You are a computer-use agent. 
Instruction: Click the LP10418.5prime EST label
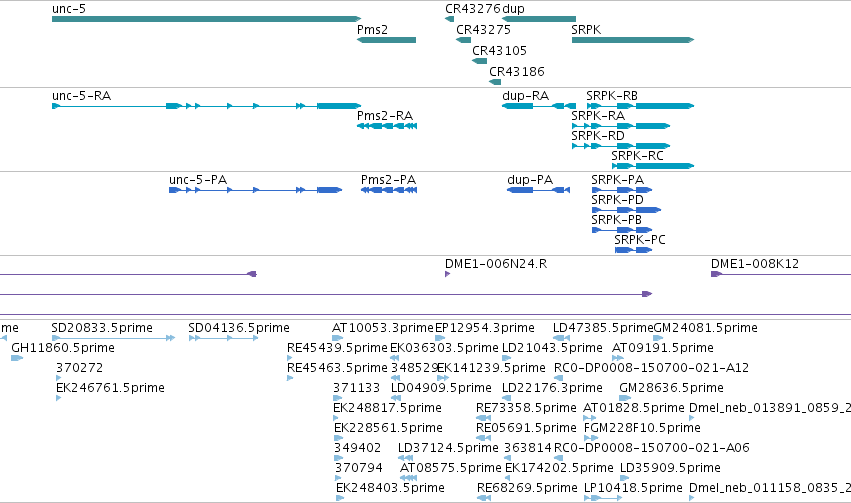coord(633,488)
